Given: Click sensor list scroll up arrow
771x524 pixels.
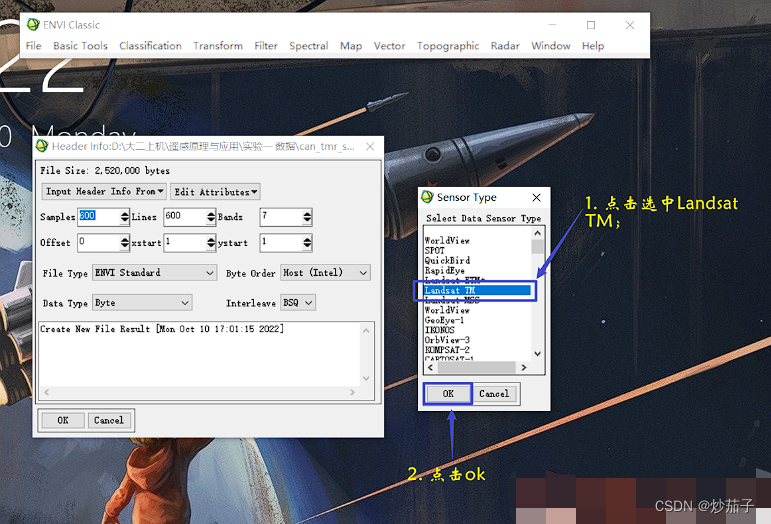Looking at the screenshot, I should 537,233.
